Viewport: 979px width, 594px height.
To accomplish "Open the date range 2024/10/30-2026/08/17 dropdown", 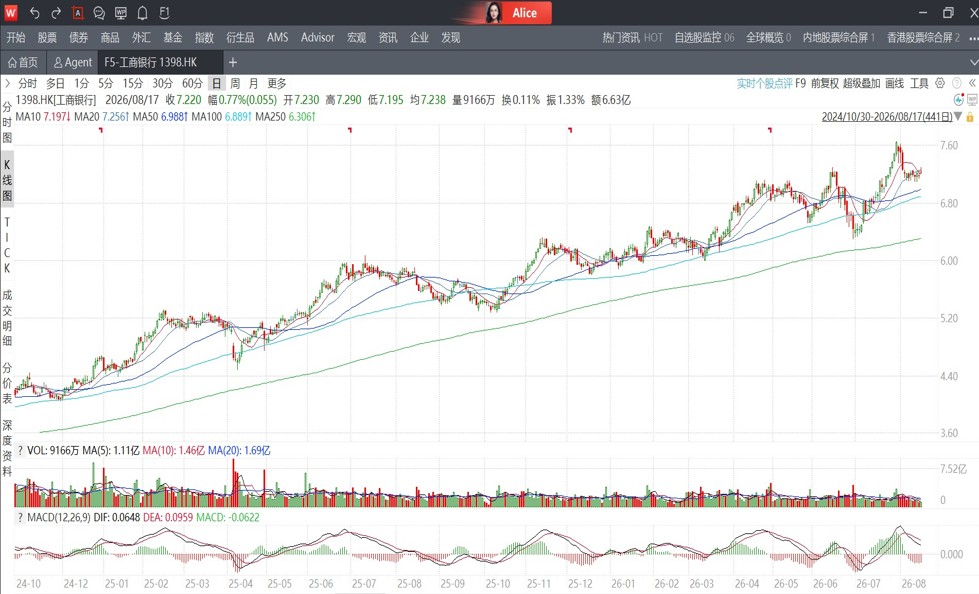I will tap(891, 117).
